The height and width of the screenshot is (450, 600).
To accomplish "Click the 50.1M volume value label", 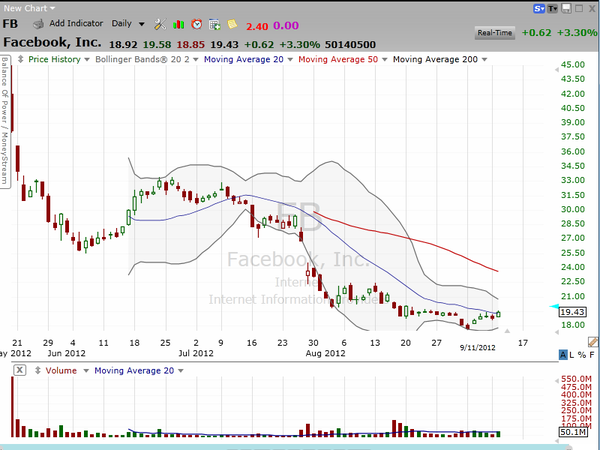I will [x=572, y=432].
